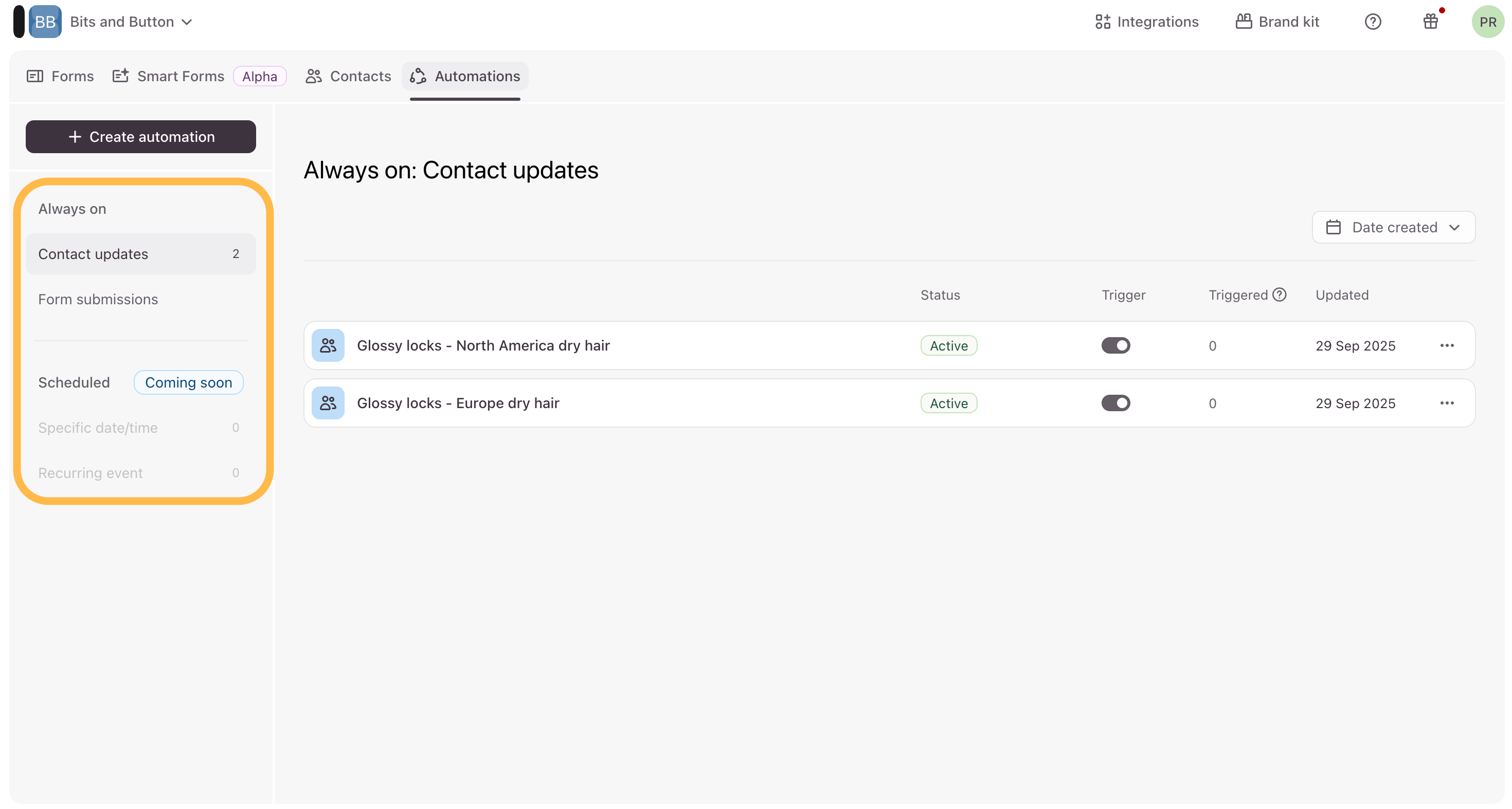Go to the Forms tab

point(61,76)
